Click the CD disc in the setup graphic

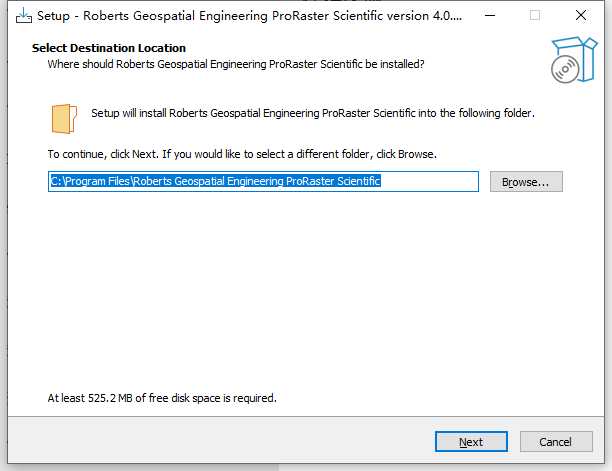(564, 68)
